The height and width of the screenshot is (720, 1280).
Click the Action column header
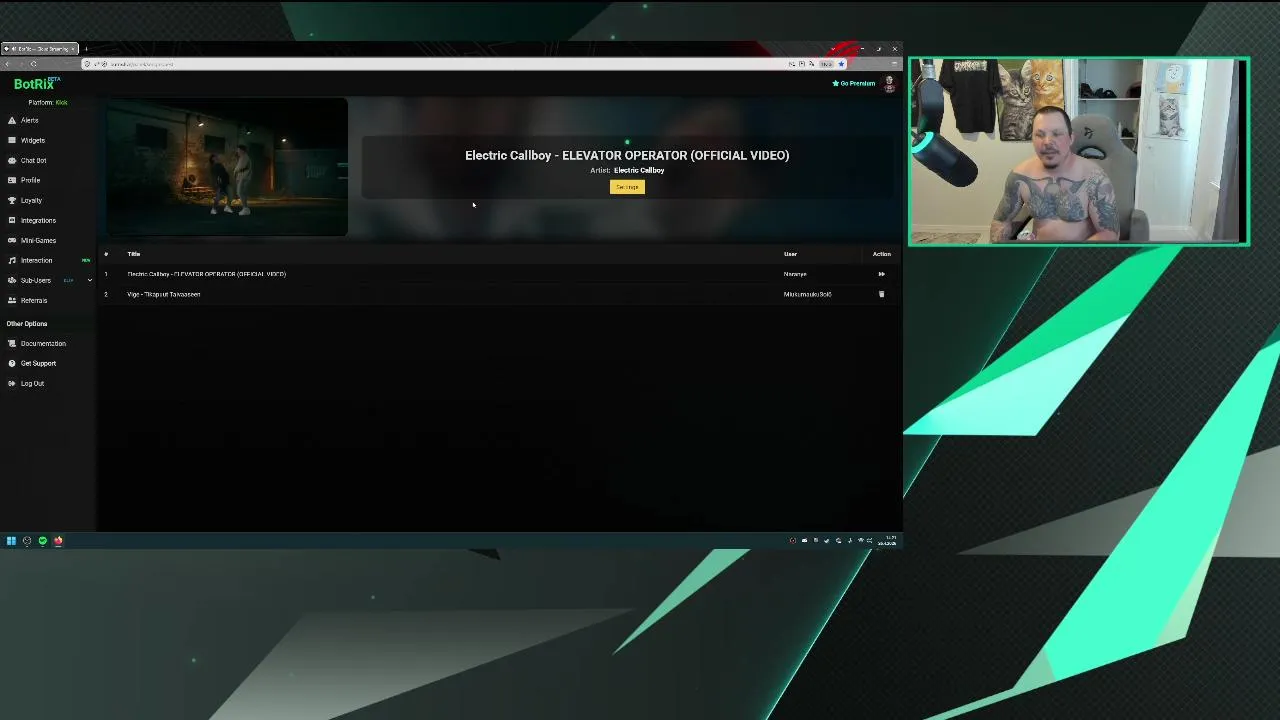[x=881, y=254]
